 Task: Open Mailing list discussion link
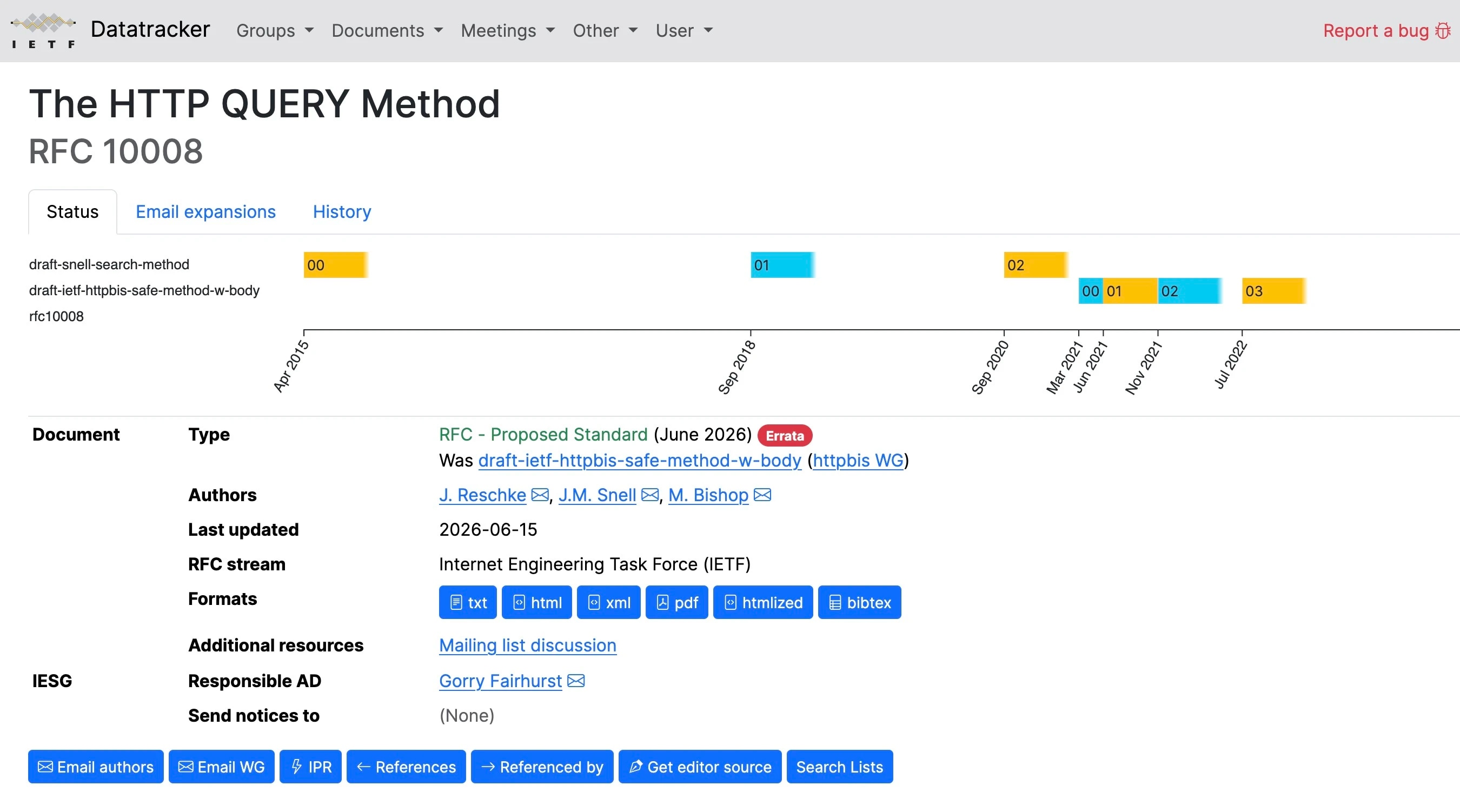(528, 645)
